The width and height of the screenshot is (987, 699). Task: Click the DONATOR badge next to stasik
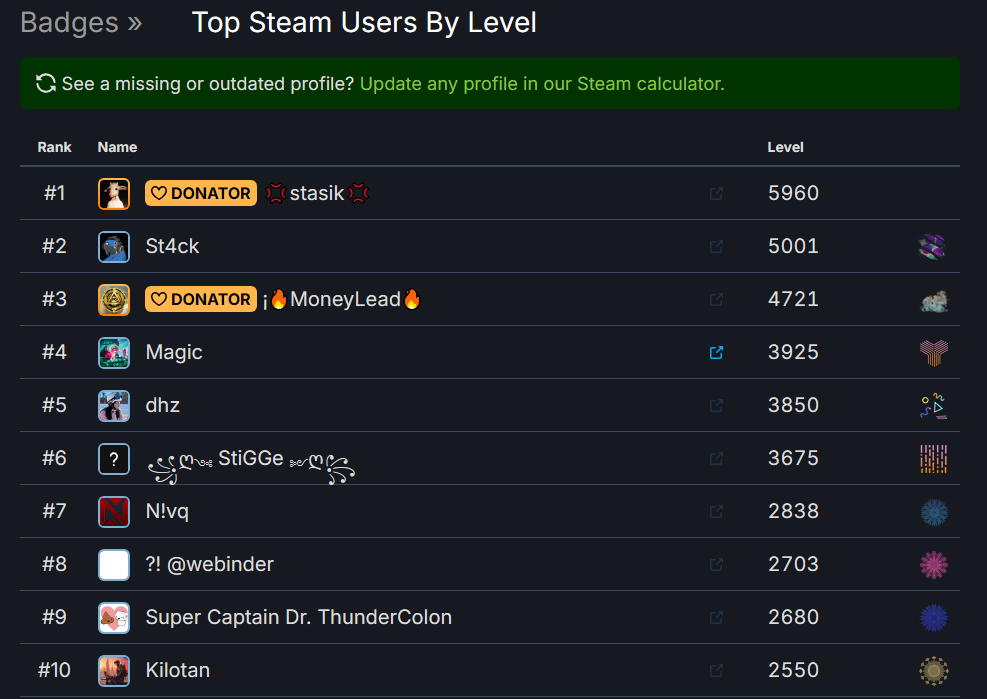tap(200, 192)
